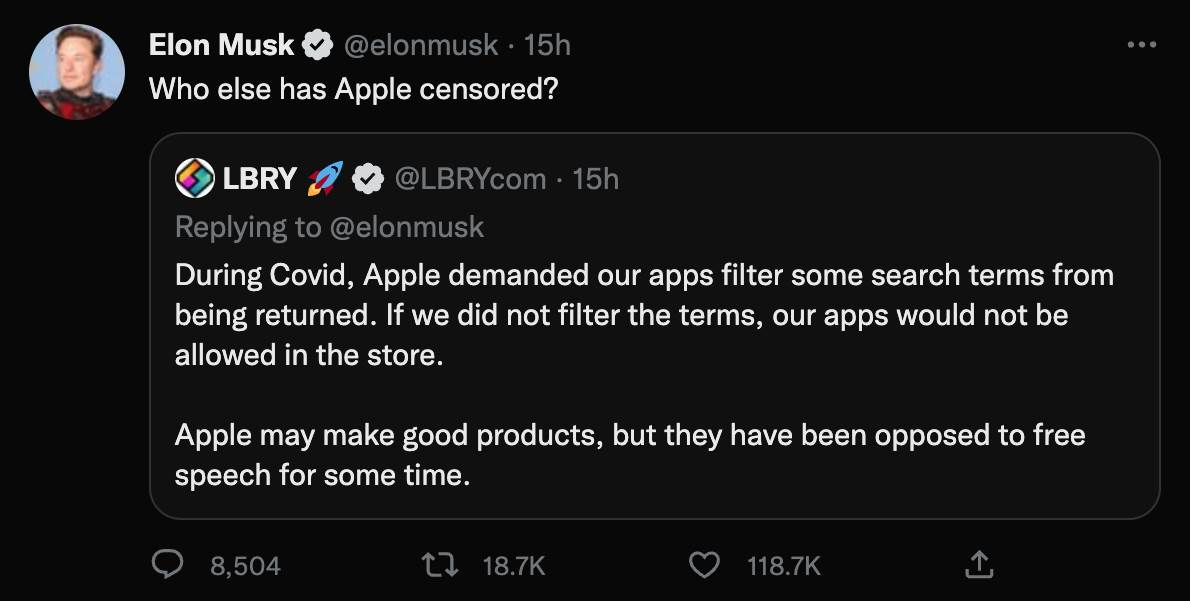The width and height of the screenshot is (1190, 601).
Task: Open the reply icon on Elon Musk's tweet
Action: pos(168,565)
